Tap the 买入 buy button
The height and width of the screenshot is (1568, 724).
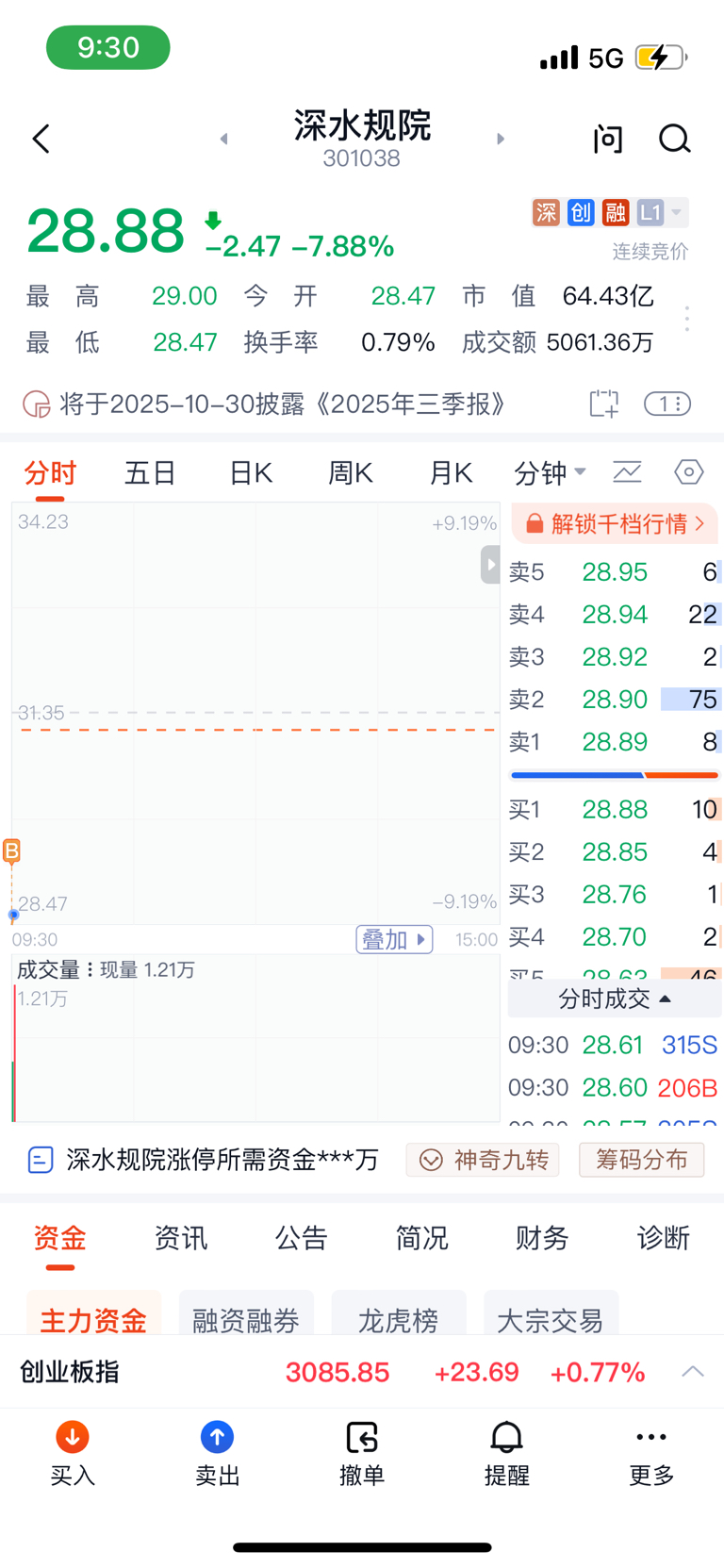point(73,1452)
